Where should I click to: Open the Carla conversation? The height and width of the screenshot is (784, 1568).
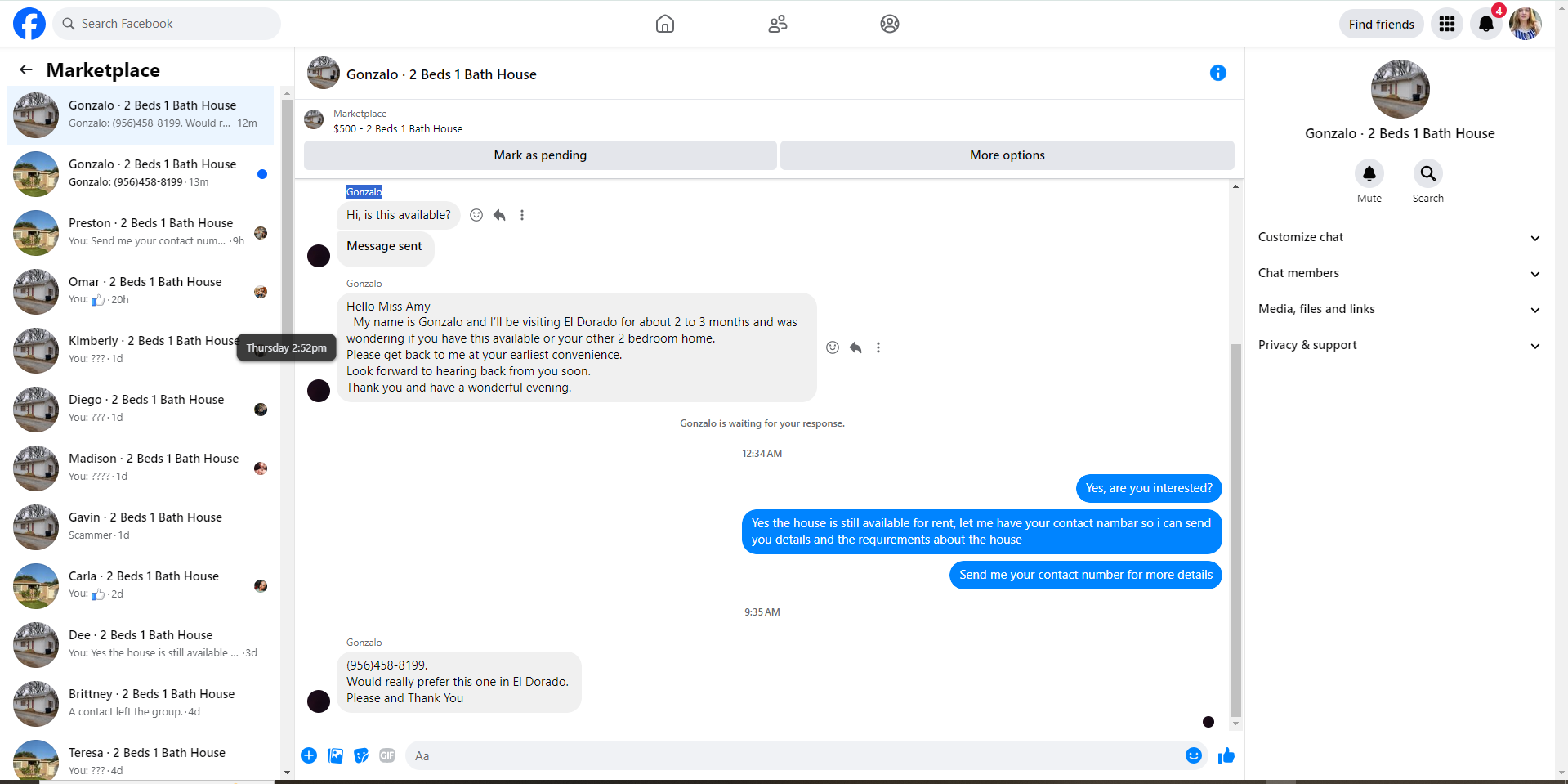141,586
